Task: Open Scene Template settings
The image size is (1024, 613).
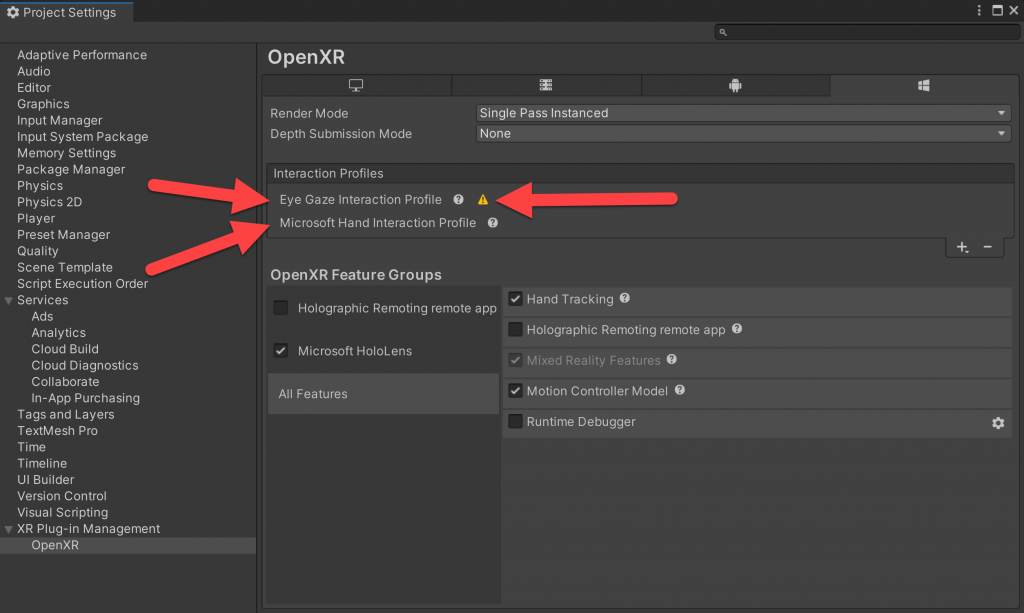Action: (65, 267)
